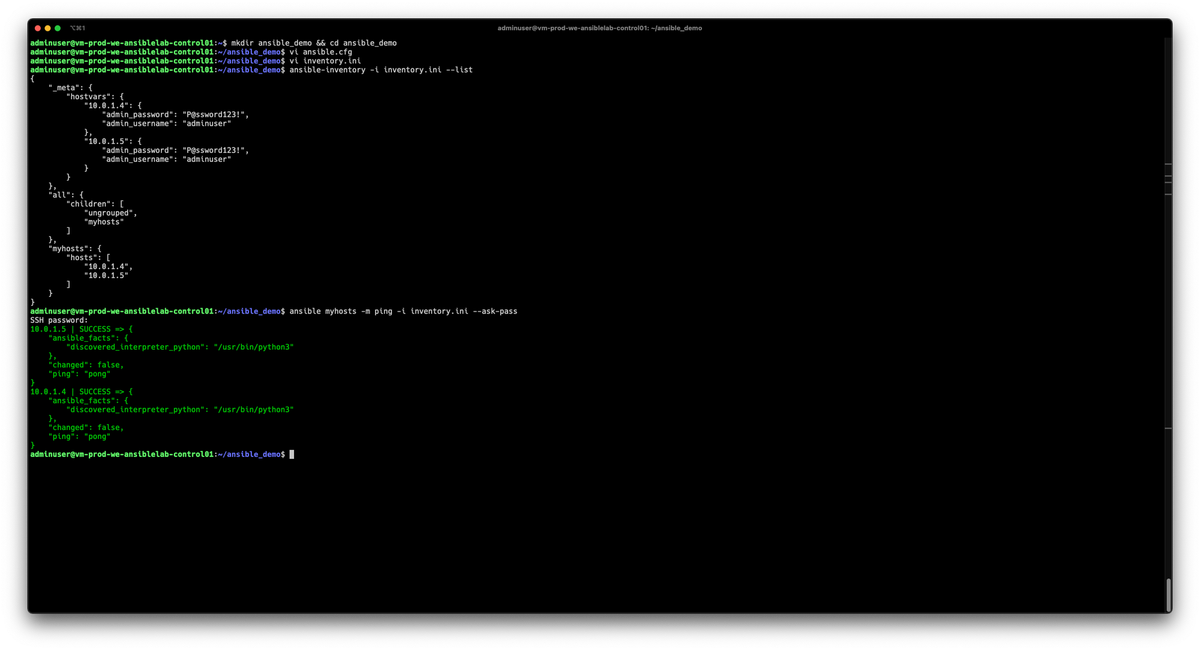Viewport: 1200px width, 650px height.
Task: Click the blinking cursor at the last prompt
Action: click(x=291, y=454)
